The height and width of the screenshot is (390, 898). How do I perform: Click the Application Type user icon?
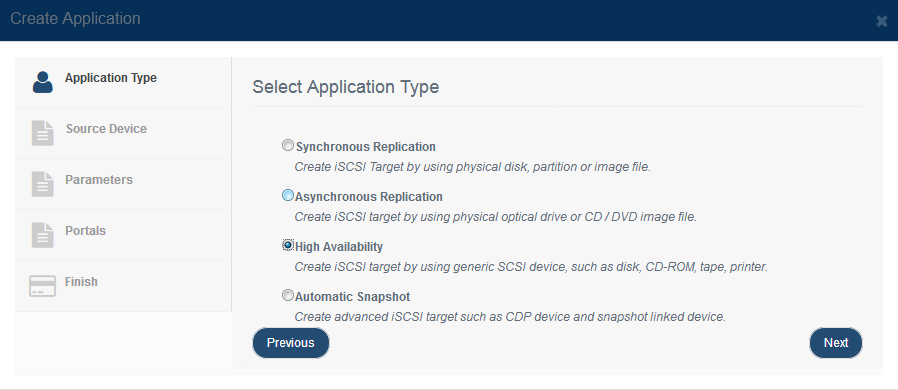[43, 82]
